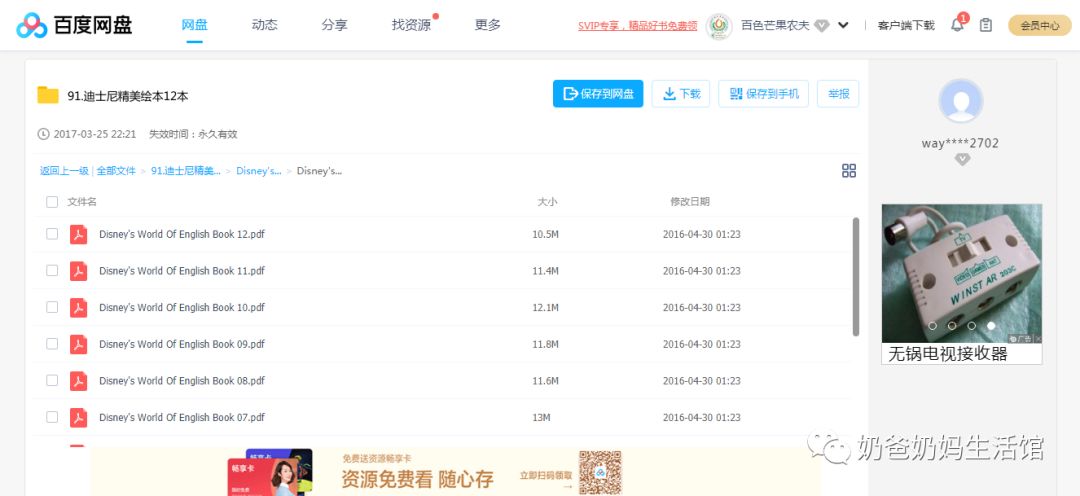This screenshot has width=1080, height=496.
Task: Open the 动态 tab
Action: click(x=264, y=25)
